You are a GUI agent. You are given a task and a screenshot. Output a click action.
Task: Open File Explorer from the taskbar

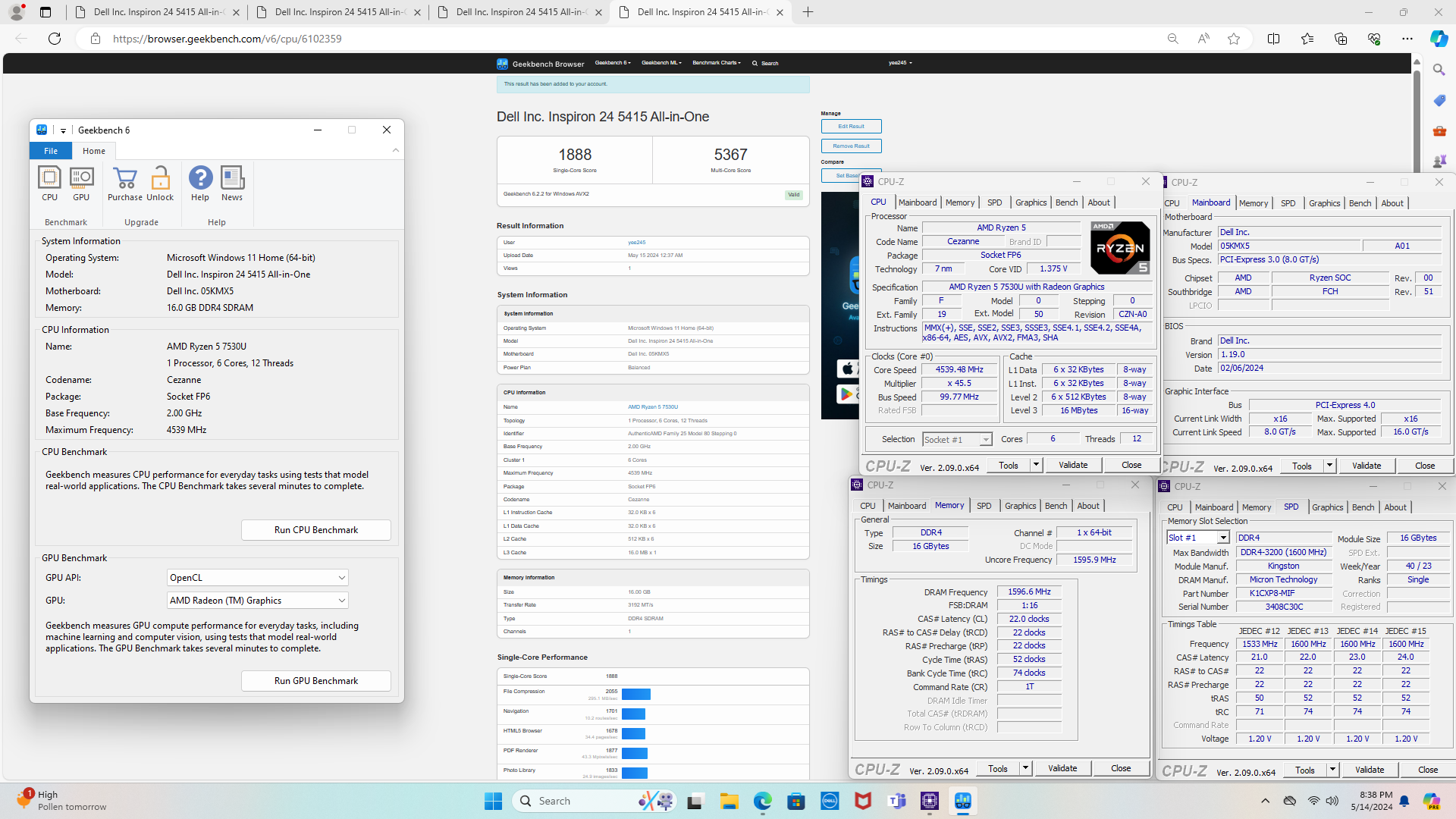point(729,801)
